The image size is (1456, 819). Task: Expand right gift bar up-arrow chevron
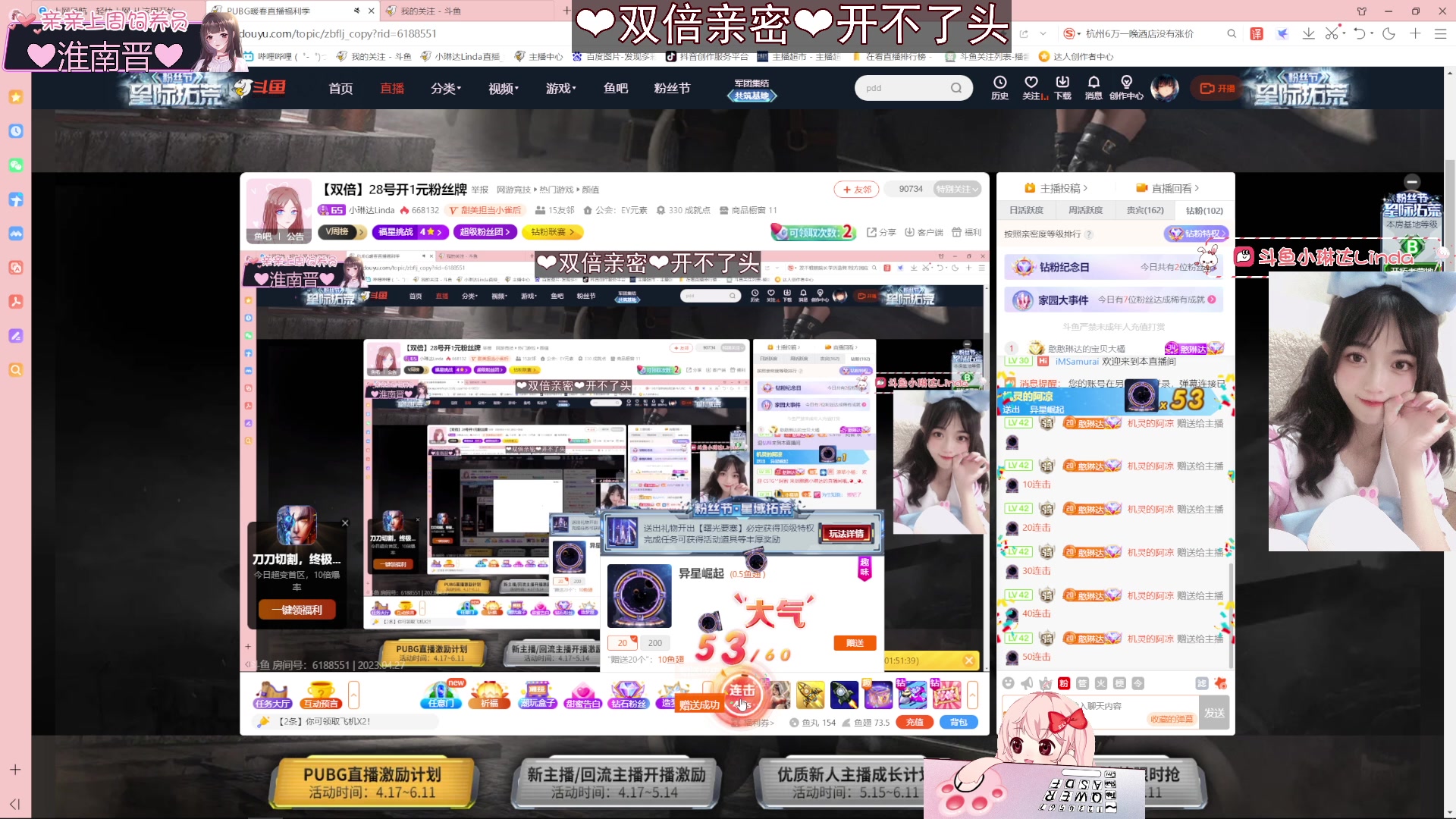point(972,694)
